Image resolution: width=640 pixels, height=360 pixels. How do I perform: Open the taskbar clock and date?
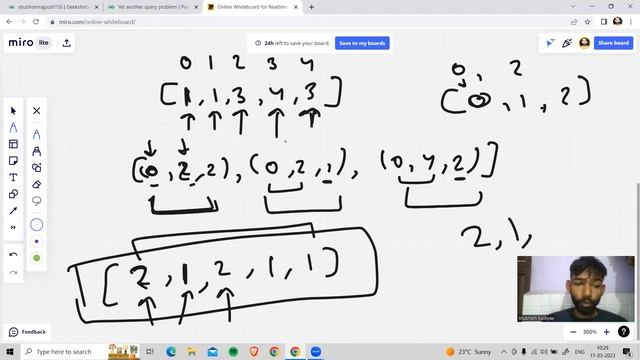pos(602,351)
